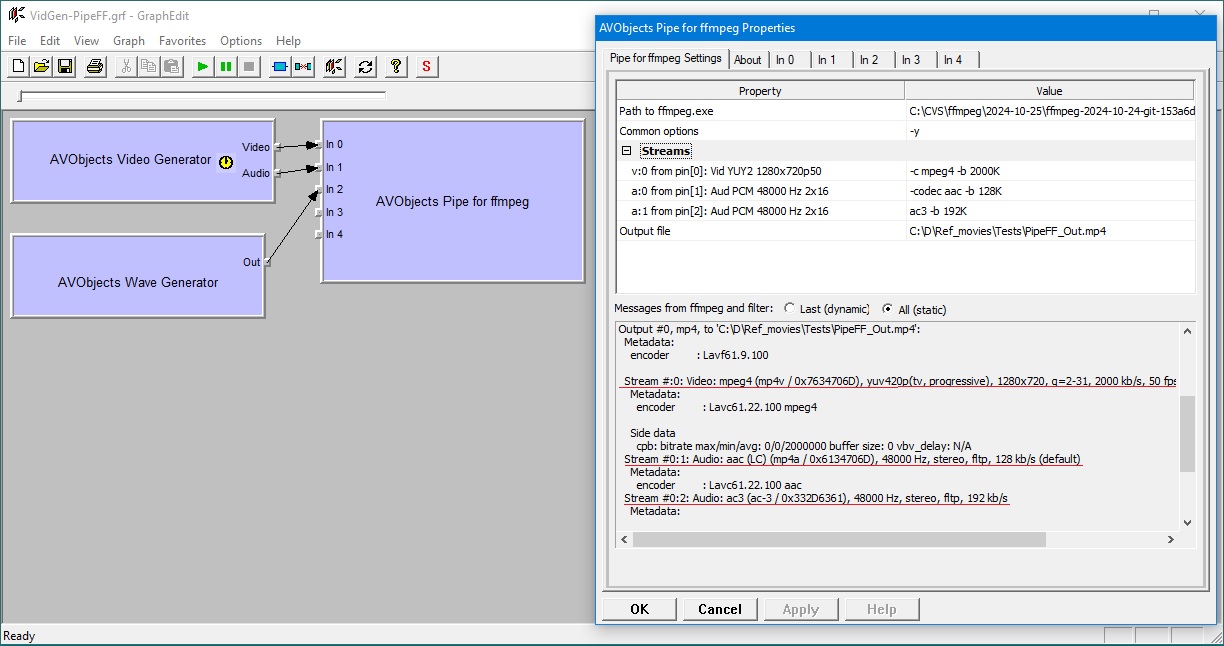The width and height of the screenshot is (1224, 646).
Task: Switch messages to 'Last (dynamic)' mode
Action: pos(790,310)
